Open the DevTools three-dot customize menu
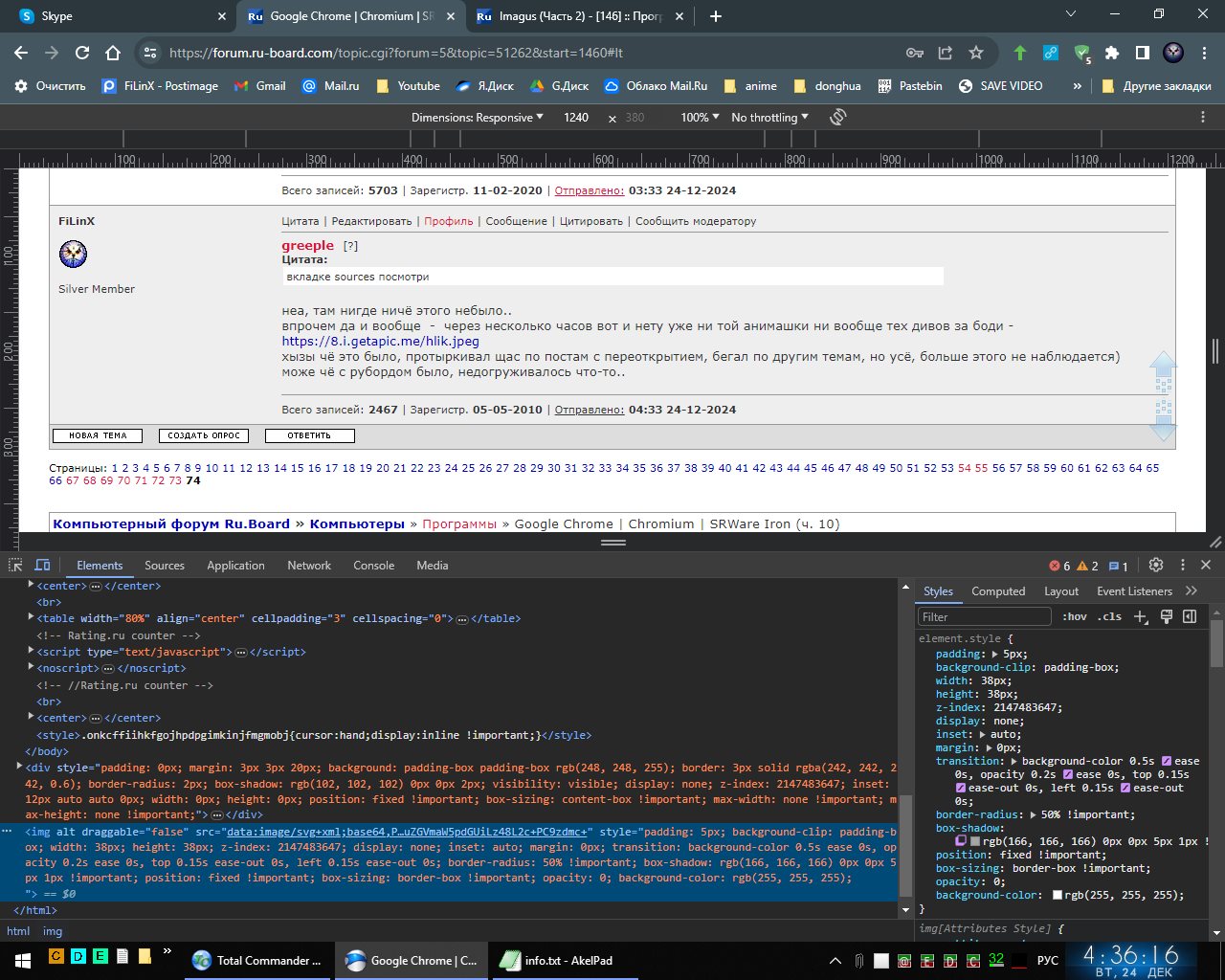Viewport: 1225px width, 980px height. coord(1182,565)
